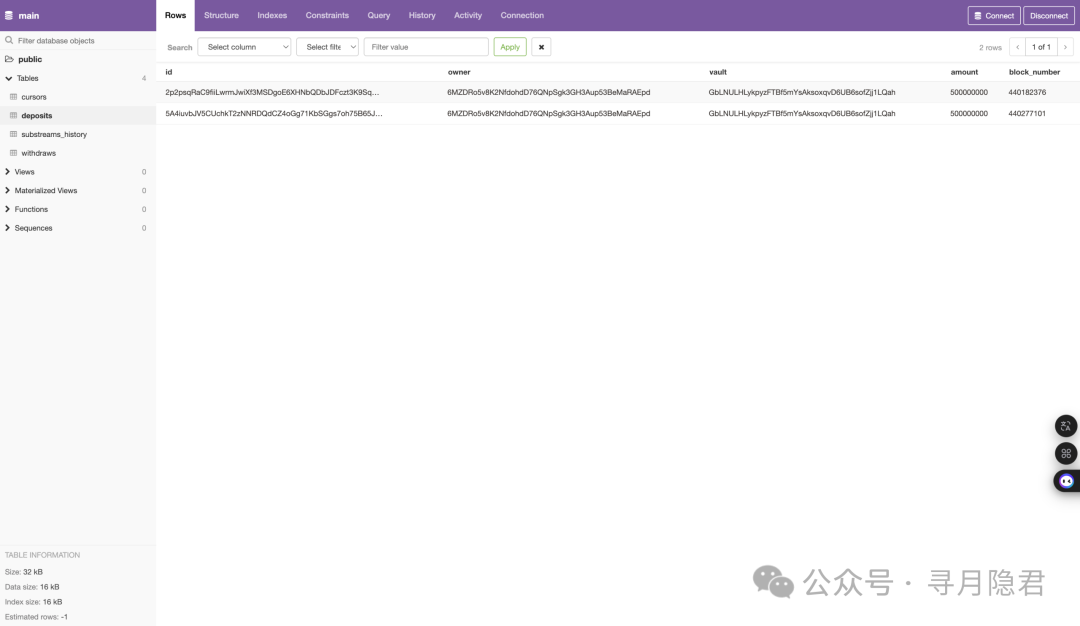Image resolution: width=1080 pixels, height=626 pixels.
Task: Click the Filter value input field
Action: pos(426,47)
